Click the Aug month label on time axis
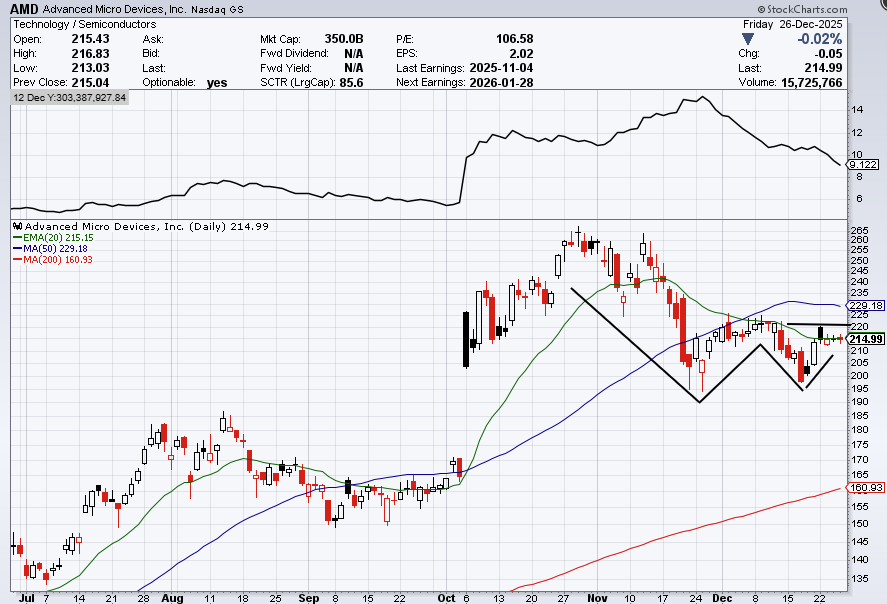 (172, 598)
